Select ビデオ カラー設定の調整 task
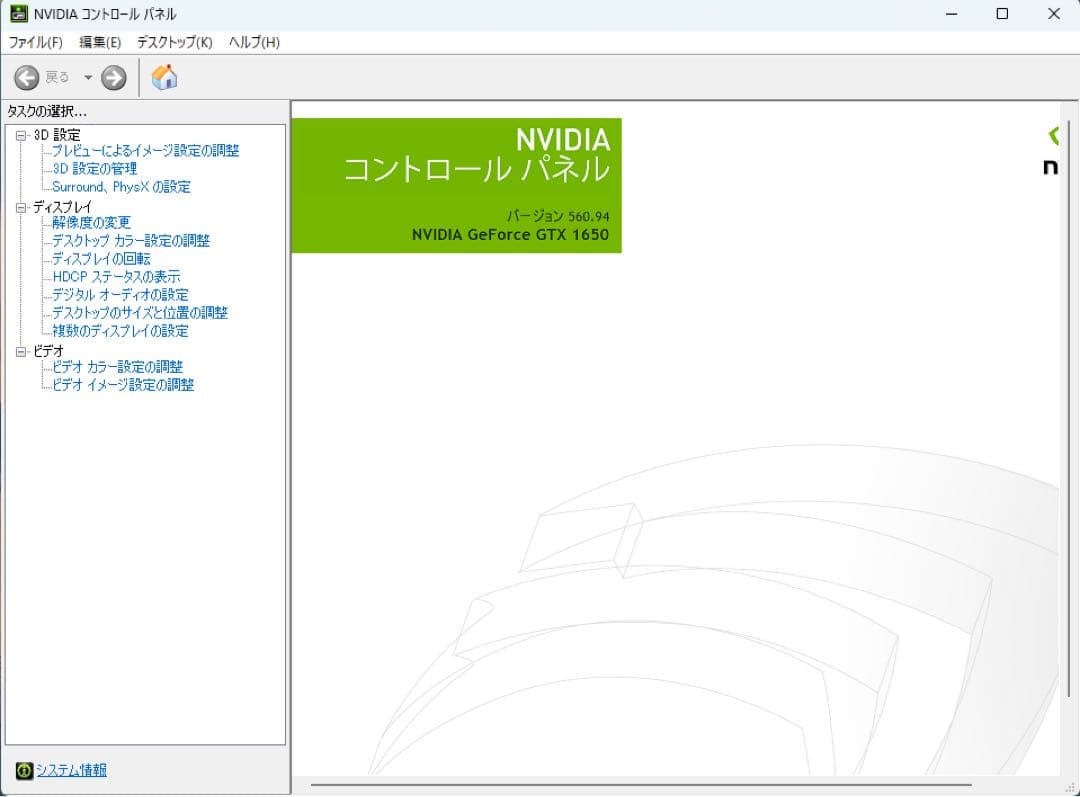The height and width of the screenshot is (797, 1080). tap(119, 367)
